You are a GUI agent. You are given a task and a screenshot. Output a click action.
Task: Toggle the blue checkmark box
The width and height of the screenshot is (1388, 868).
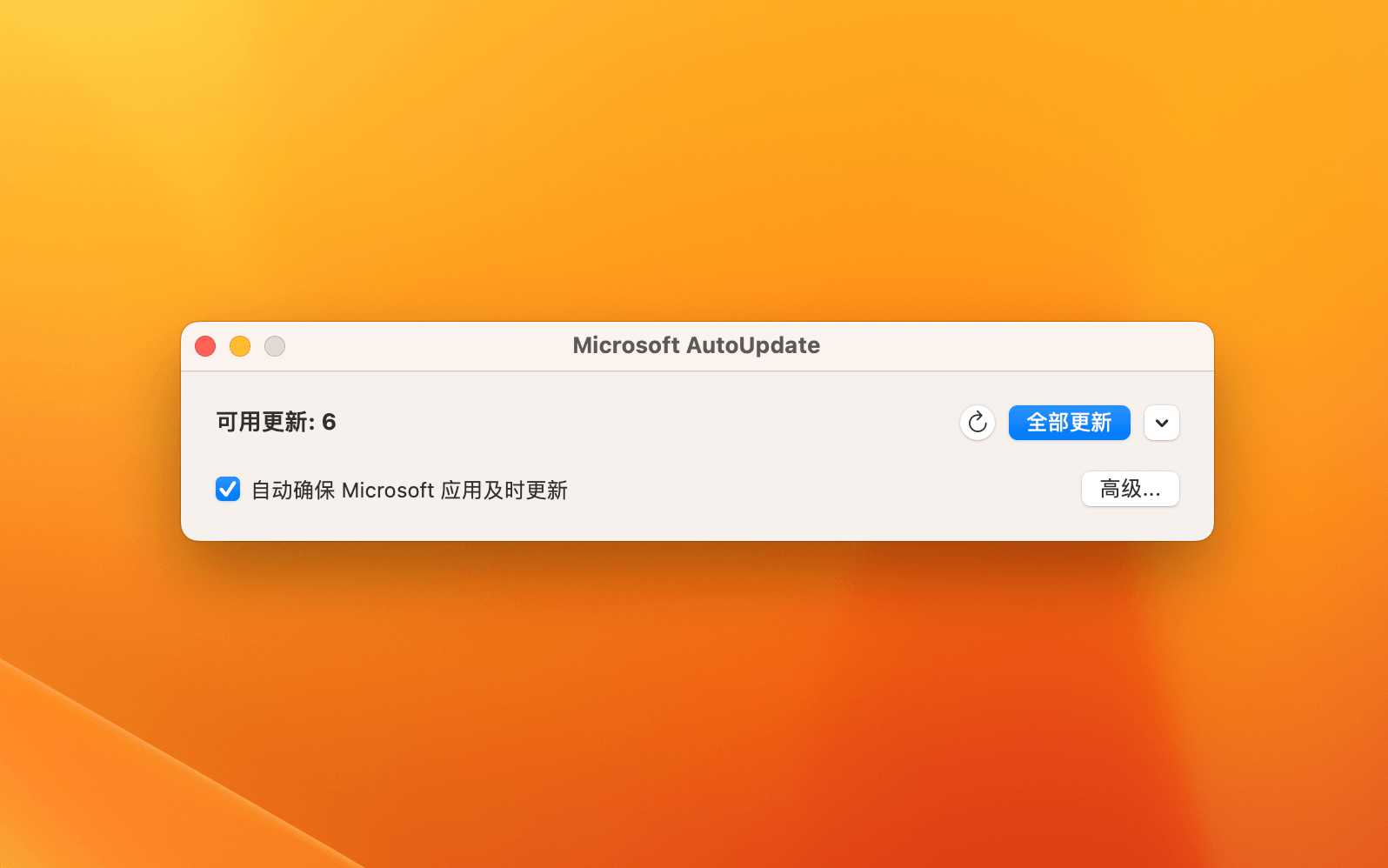(228, 489)
